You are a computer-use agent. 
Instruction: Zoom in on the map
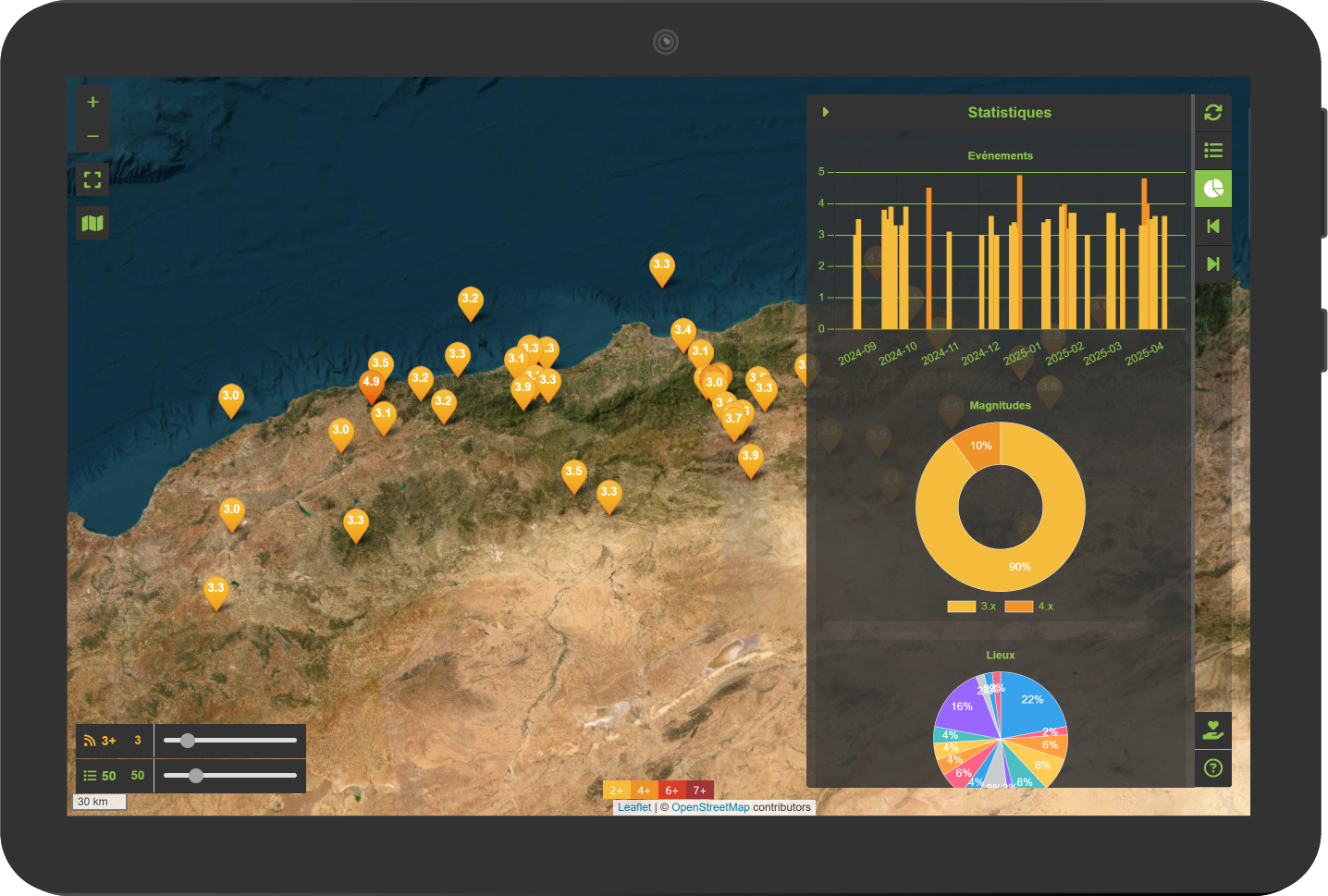pyautogui.click(x=92, y=102)
